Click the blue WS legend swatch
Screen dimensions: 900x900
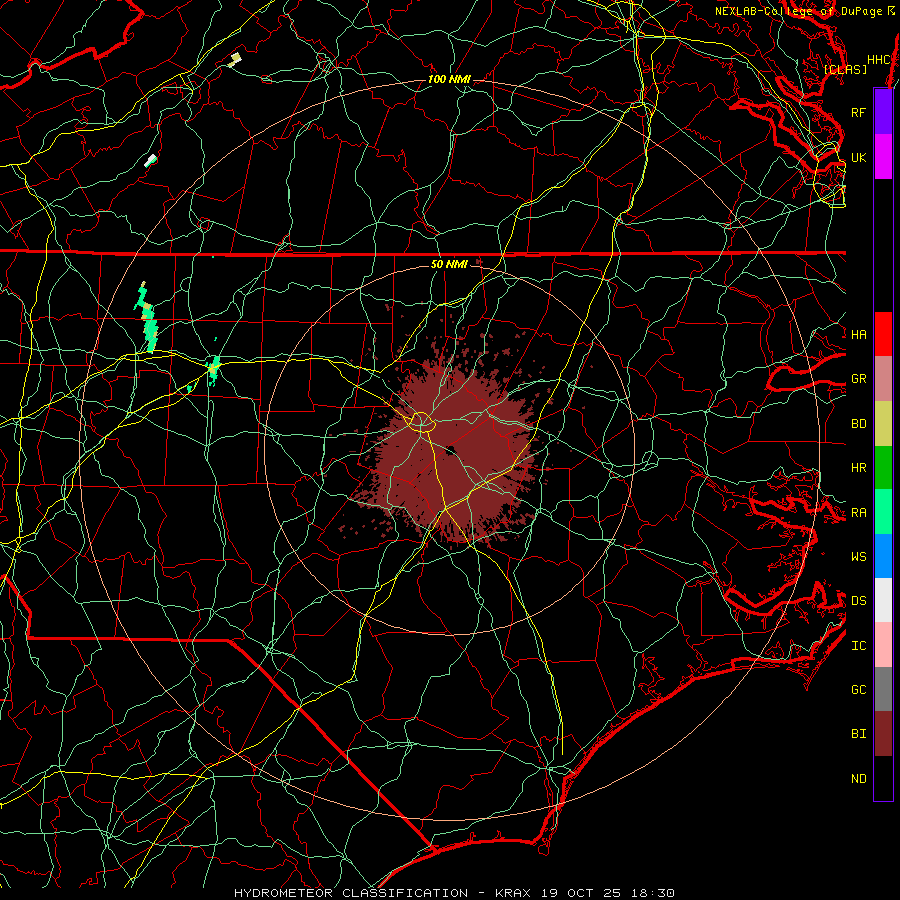point(883,556)
